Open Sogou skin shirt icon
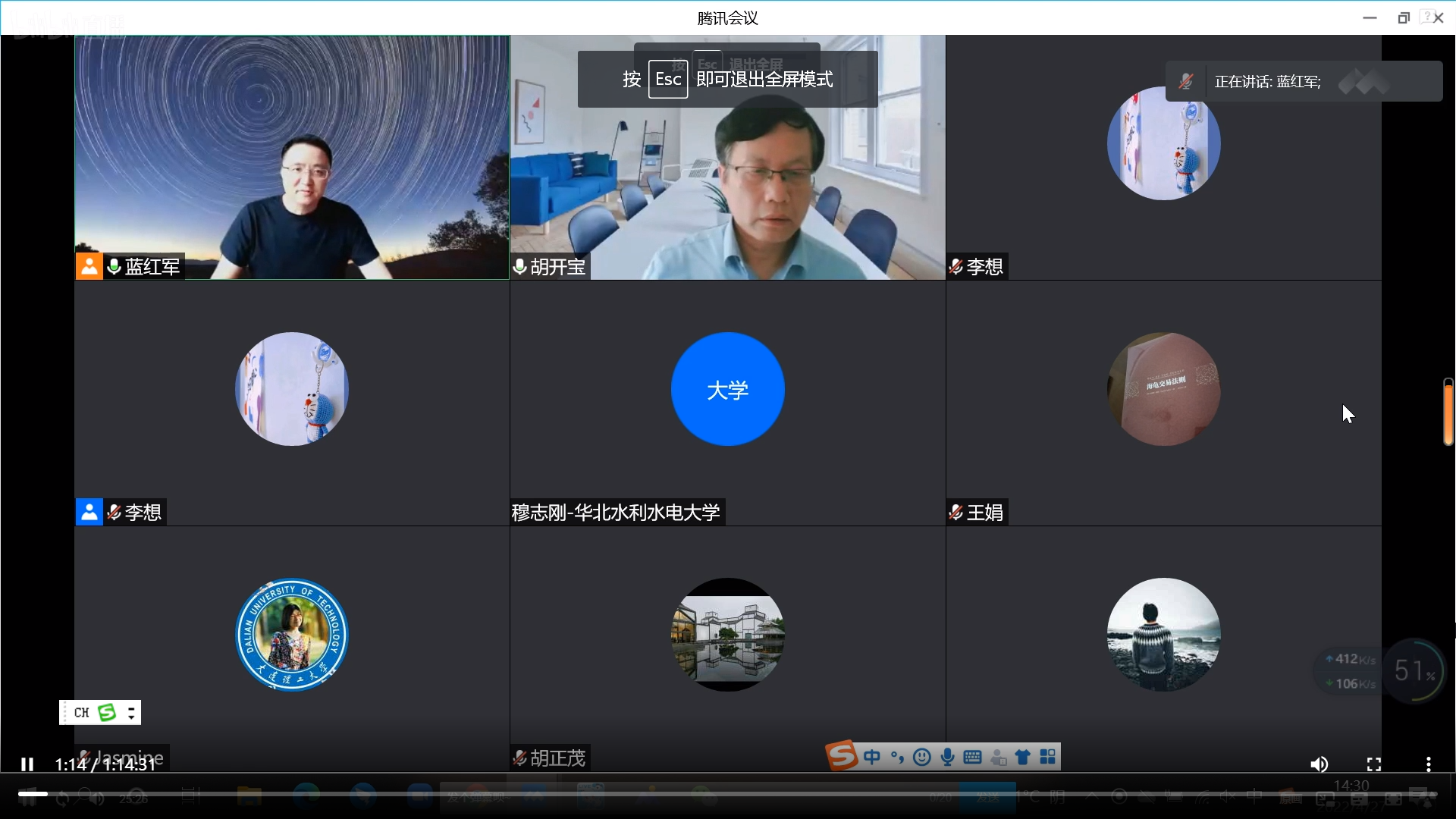 coord(1023,757)
